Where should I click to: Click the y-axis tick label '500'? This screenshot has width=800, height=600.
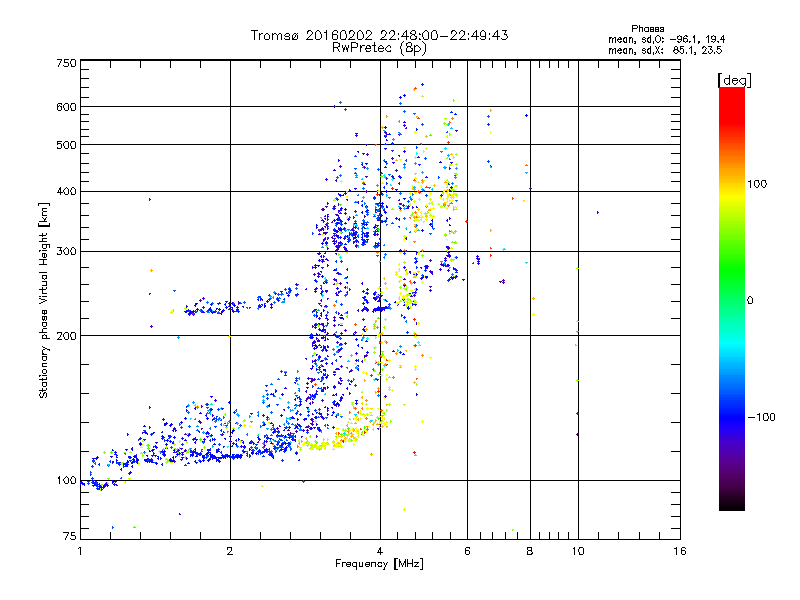(x=66, y=145)
